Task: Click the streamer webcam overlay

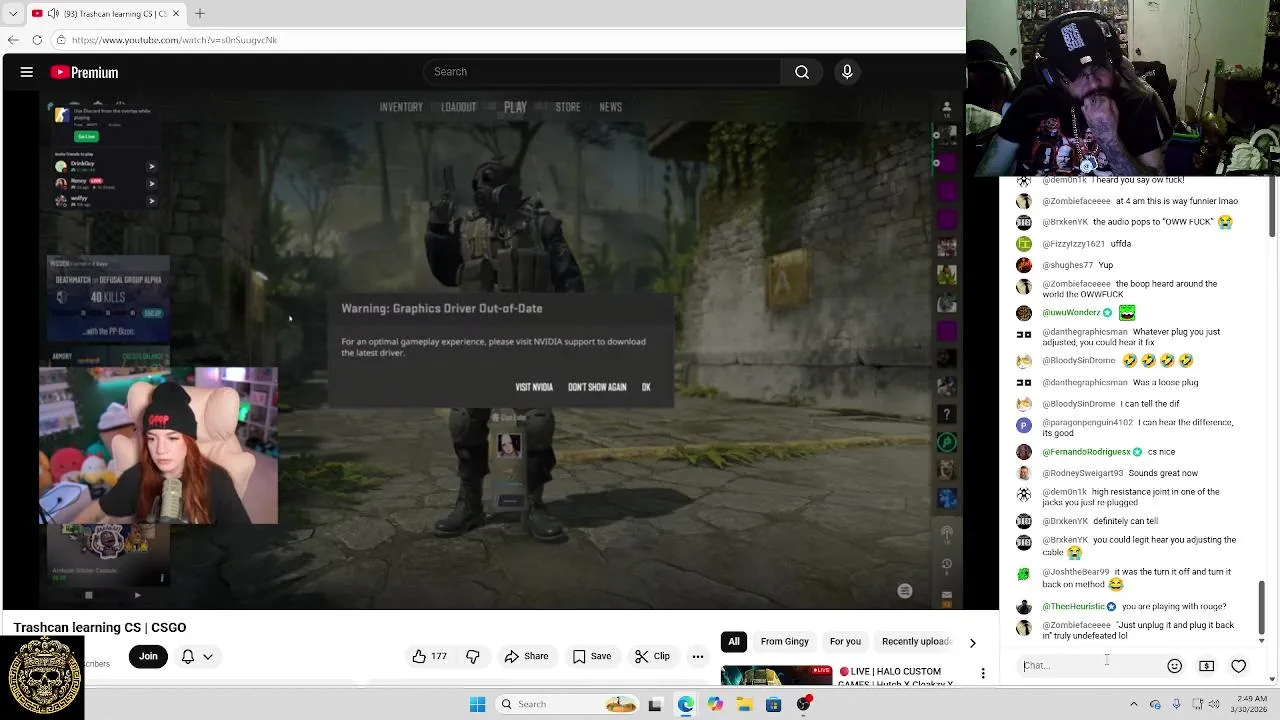Action: (158, 445)
